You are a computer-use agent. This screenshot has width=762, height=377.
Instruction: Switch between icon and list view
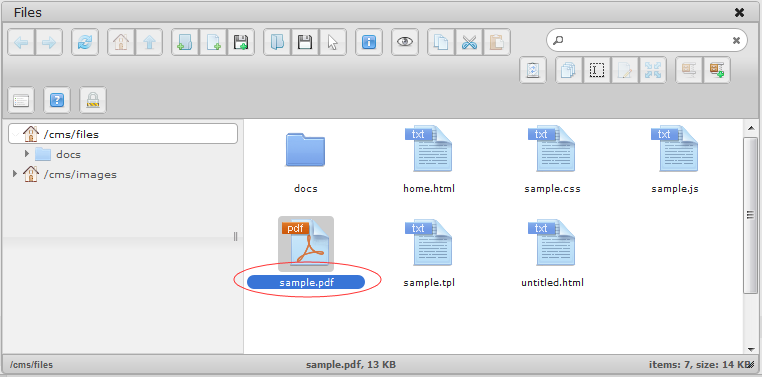[x=21, y=100]
